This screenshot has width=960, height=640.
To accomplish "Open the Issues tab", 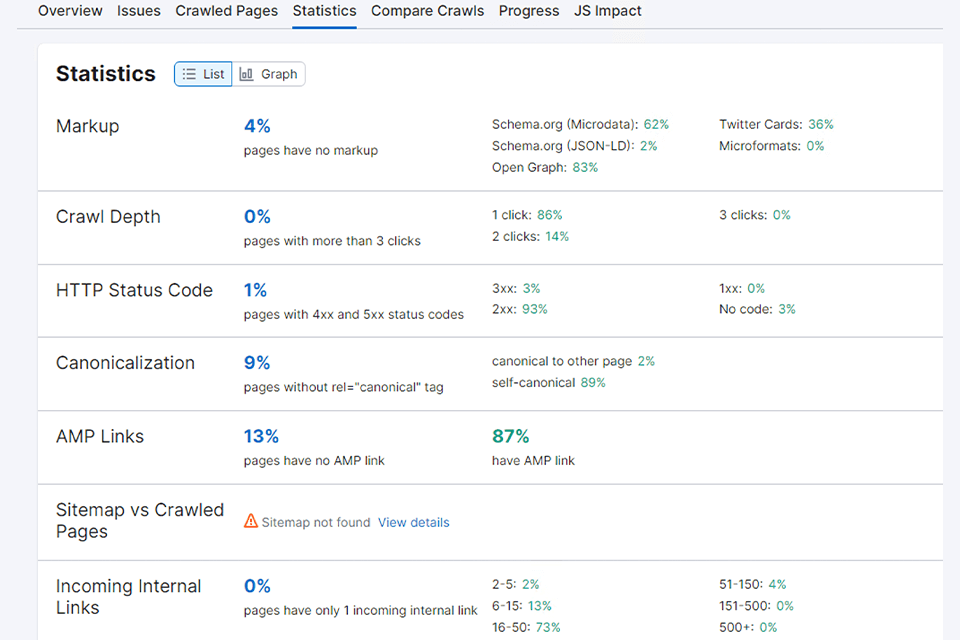I will (139, 11).
